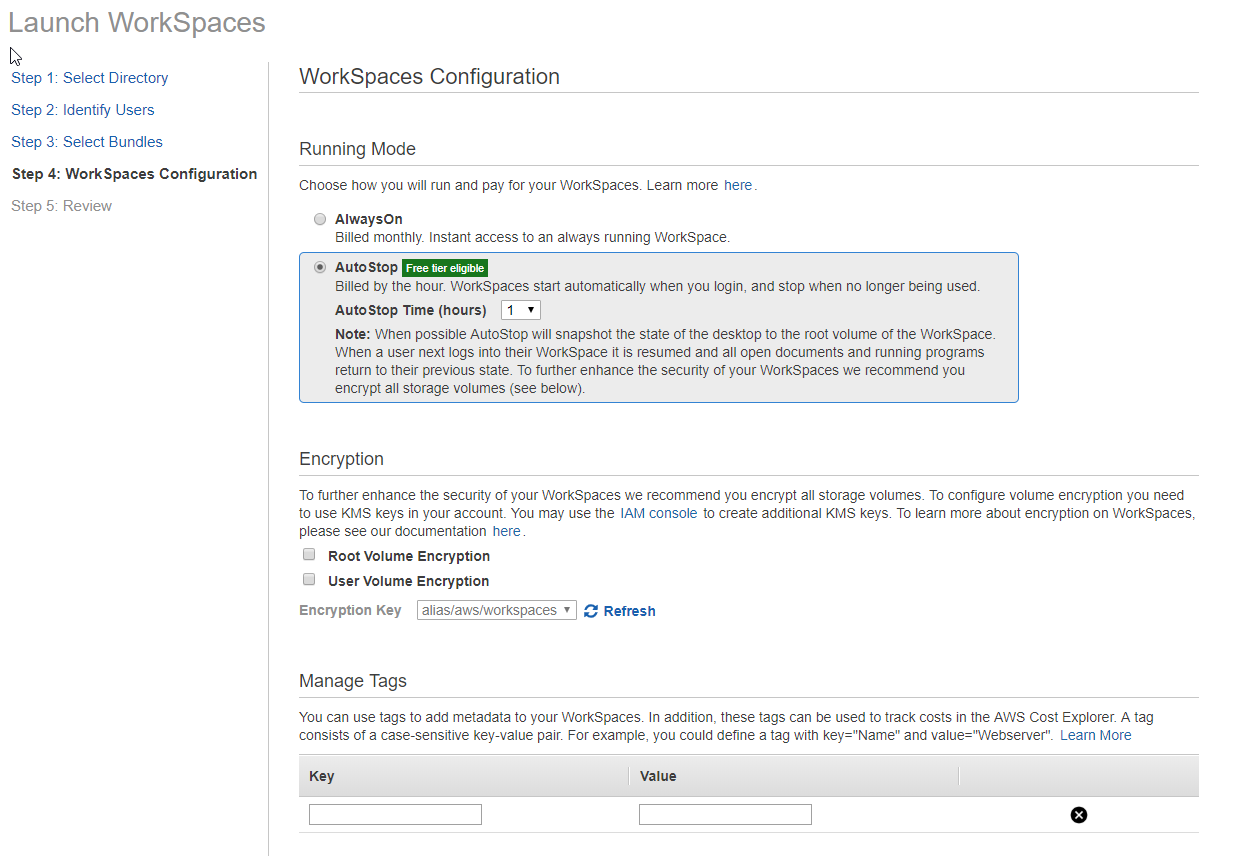This screenshot has height=856, width=1242.
Task: Enable User Volume Encryption
Action: [309, 579]
